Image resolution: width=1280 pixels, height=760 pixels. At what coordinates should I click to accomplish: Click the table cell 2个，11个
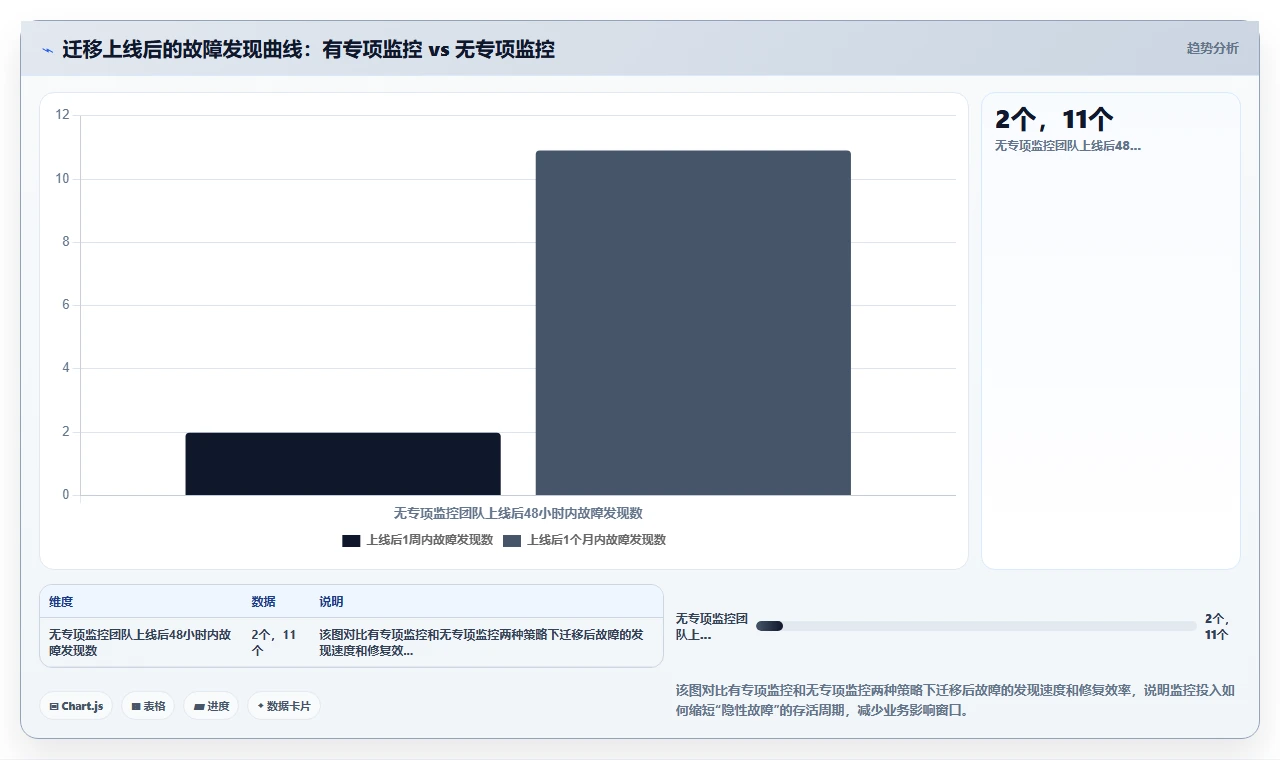274,642
